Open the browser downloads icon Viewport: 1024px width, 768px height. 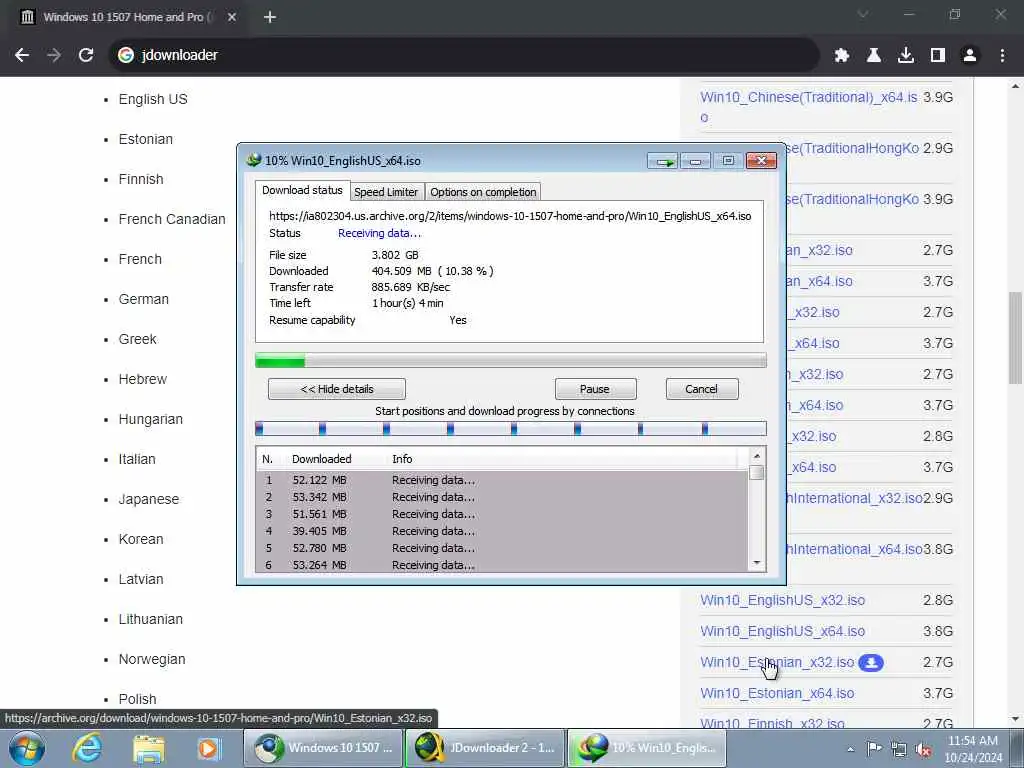905,56
